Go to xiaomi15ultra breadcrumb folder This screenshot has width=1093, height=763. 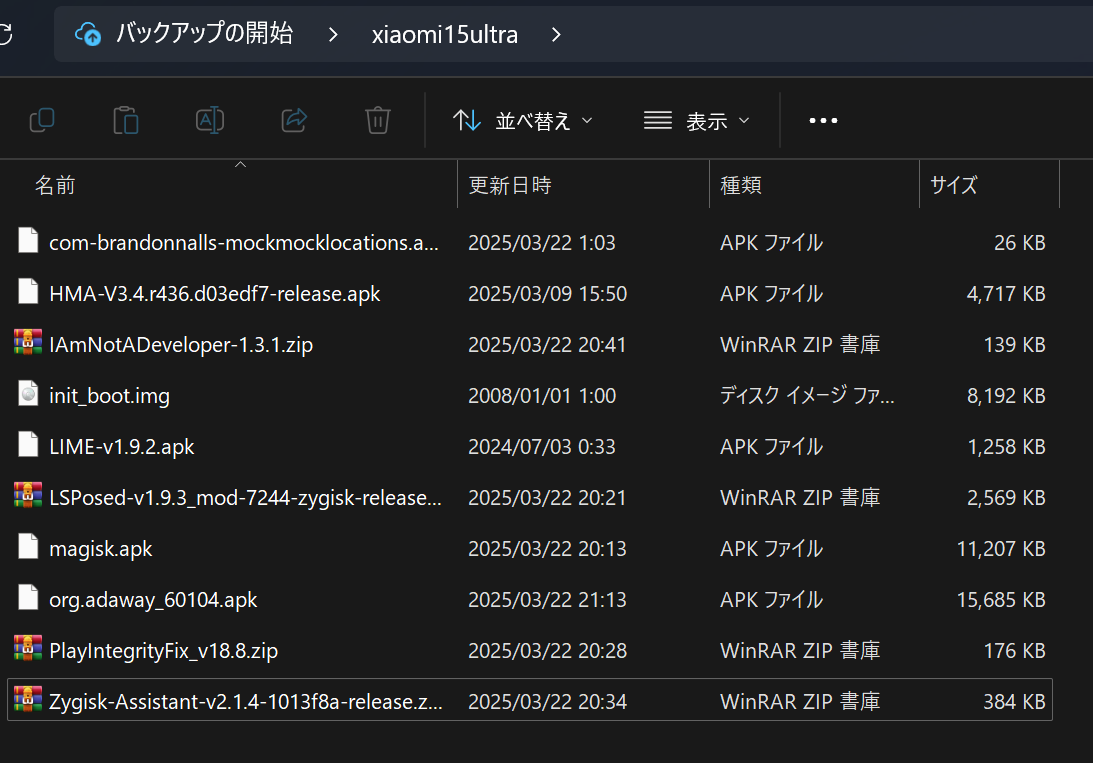pos(445,34)
